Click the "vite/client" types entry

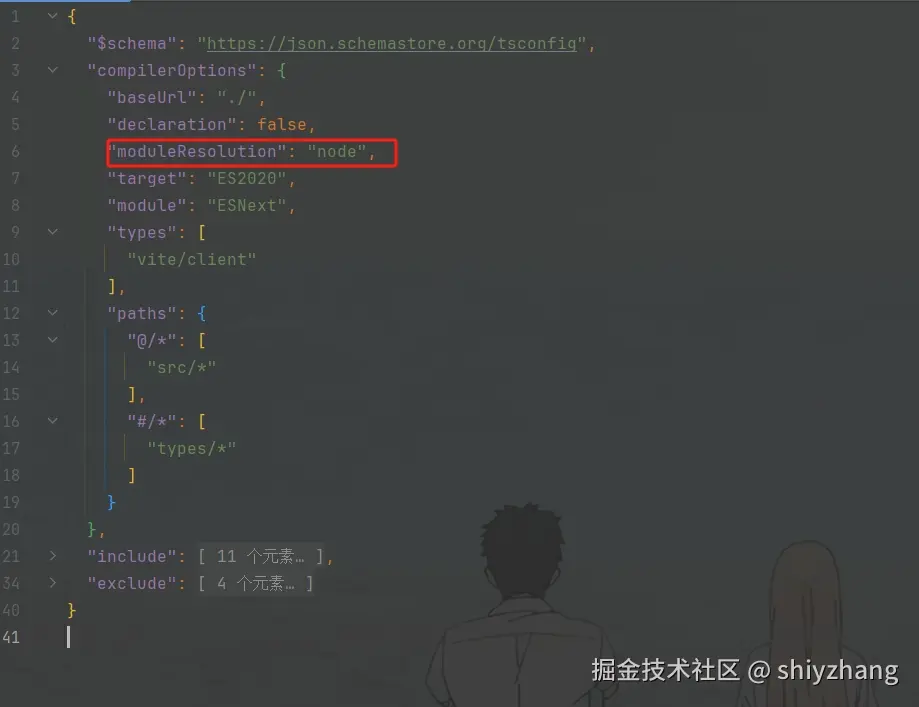pos(192,260)
